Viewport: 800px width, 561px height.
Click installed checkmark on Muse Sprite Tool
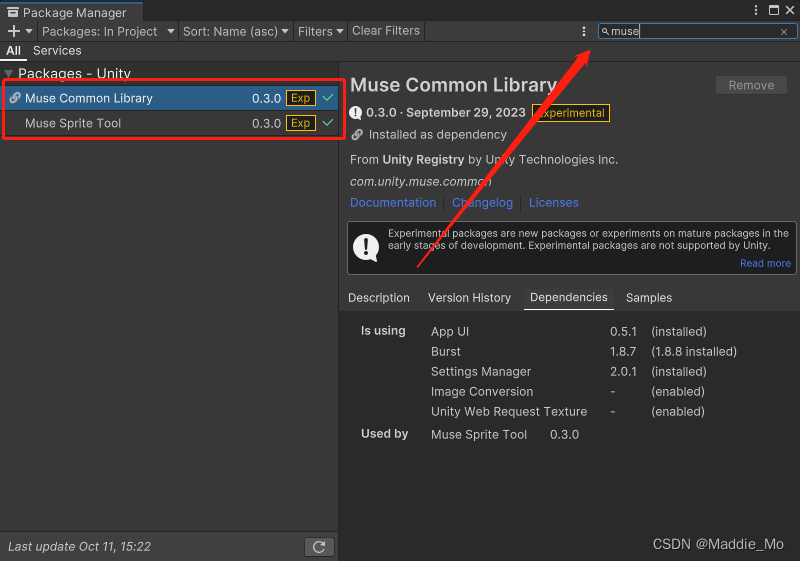(328, 122)
